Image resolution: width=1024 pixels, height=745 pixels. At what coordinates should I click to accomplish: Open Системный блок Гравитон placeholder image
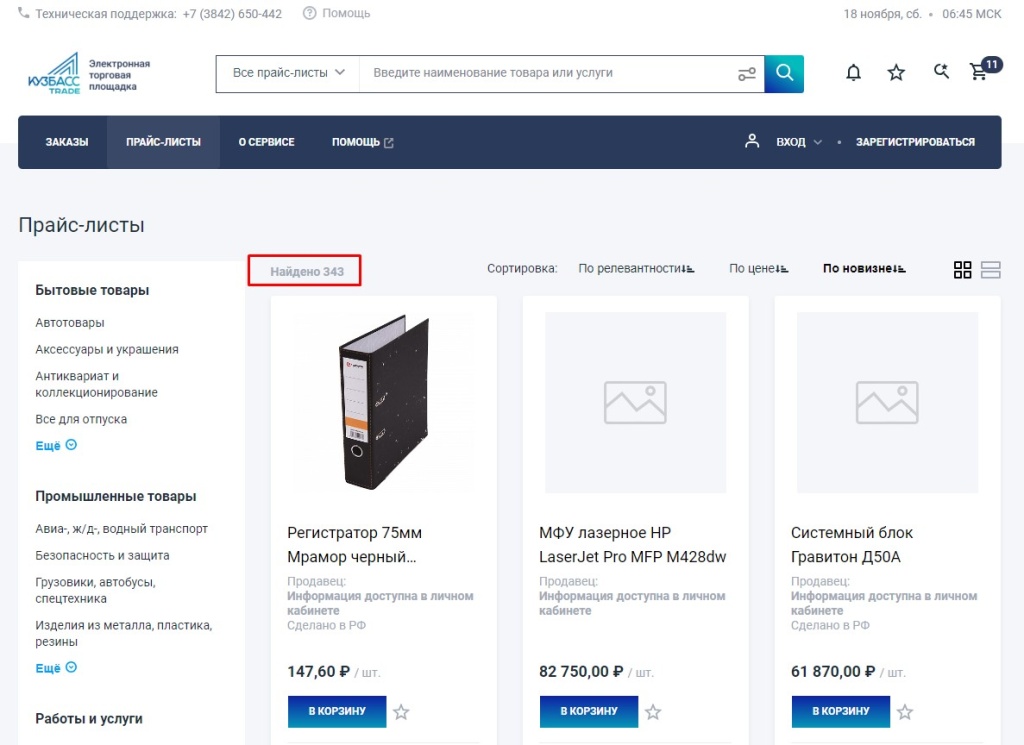click(887, 402)
